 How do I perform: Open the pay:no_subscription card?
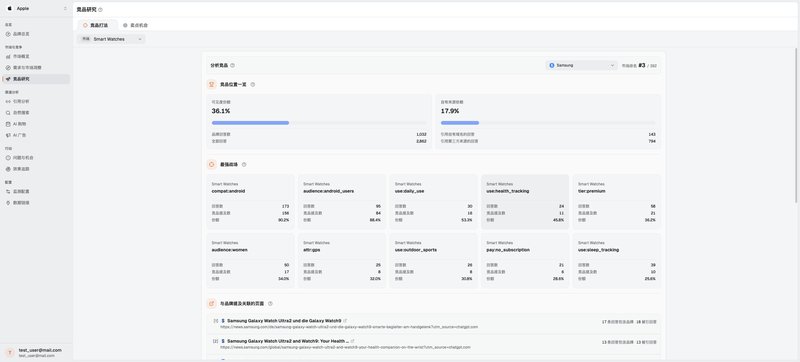[x=525, y=261]
